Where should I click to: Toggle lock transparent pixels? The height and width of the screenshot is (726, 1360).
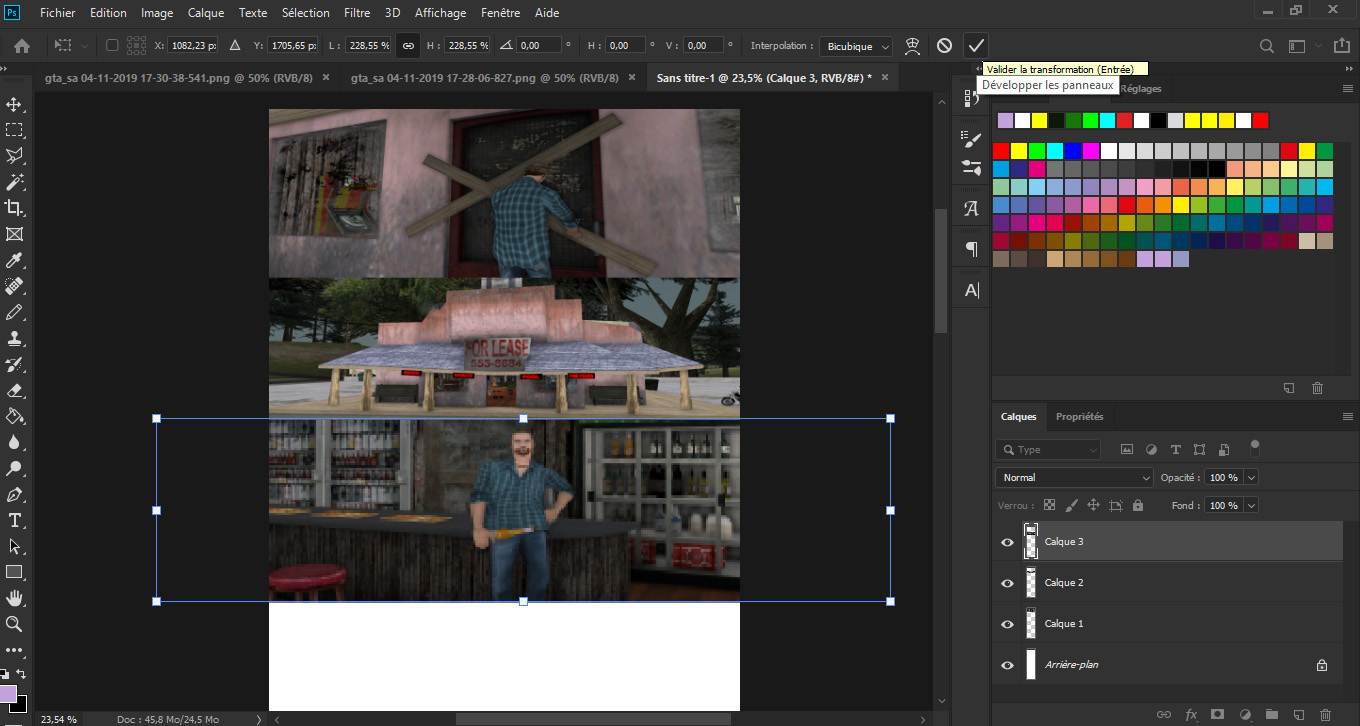pos(1049,506)
